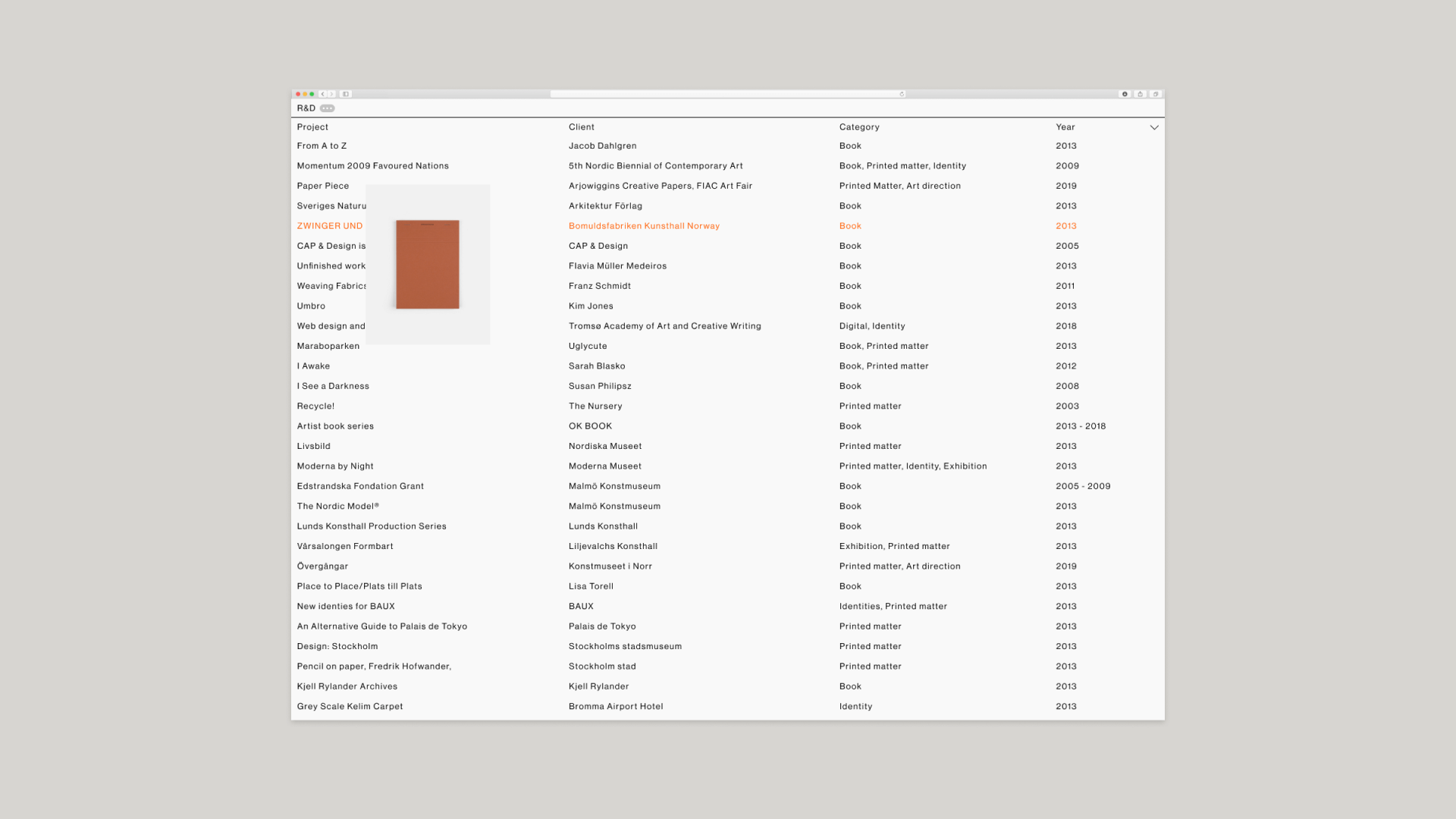The width and height of the screenshot is (1456, 819).
Task: Select the Övergångar project
Action: point(322,566)
